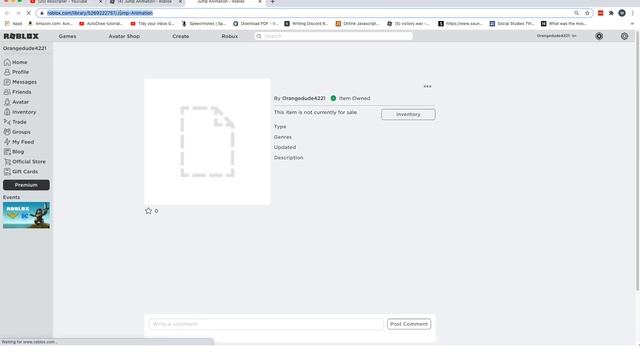Open the Download PDF bookmark
The width and height of the screenshot is (640, 360).
256,24
